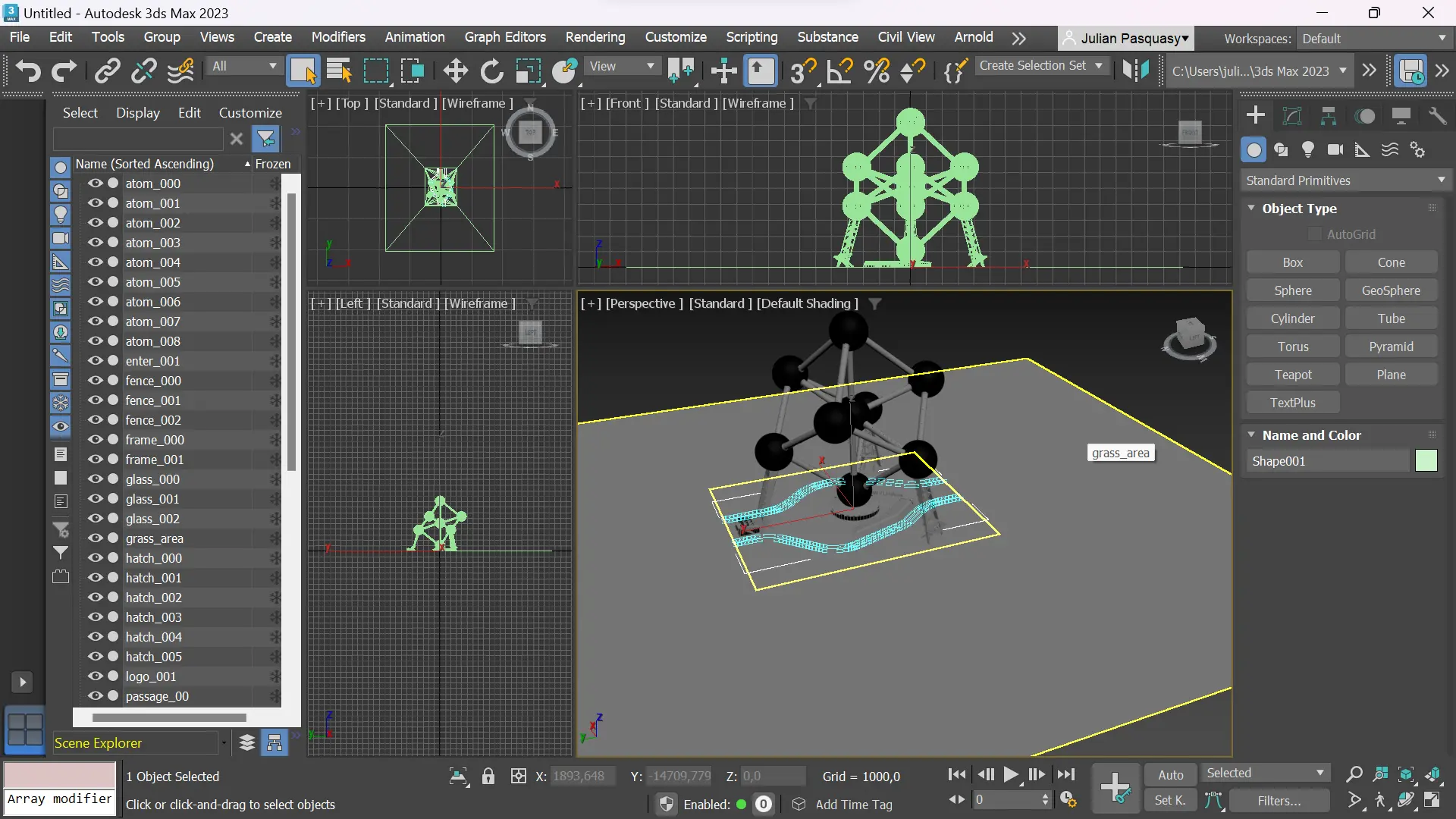Toggle visibility of logo_001
The image size is (1456, 819).
(x=95, y=676)
